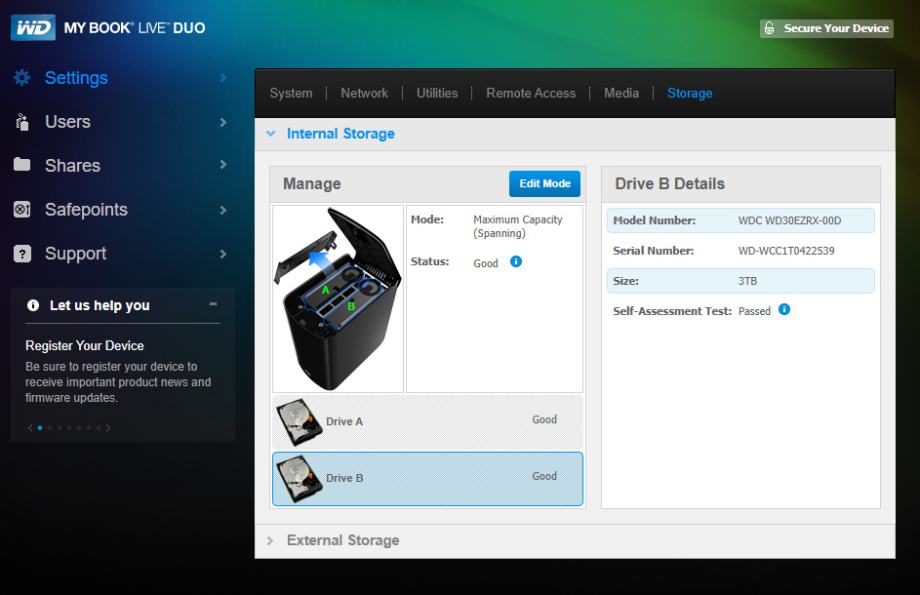This screenshot has width=920, height=595.
Task: Open the Media tab
Action: click(621, 93)
